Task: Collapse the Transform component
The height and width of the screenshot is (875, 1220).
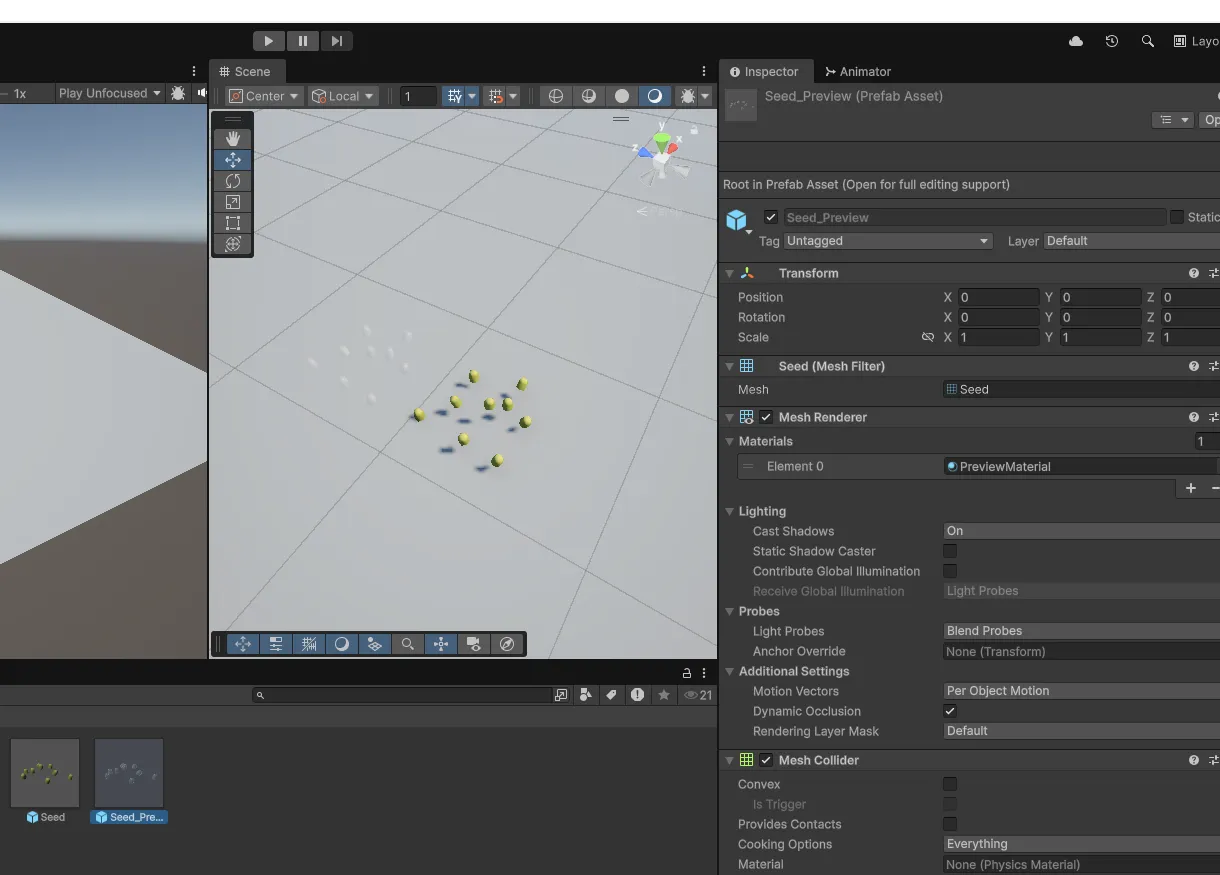Action: [730, 273]
